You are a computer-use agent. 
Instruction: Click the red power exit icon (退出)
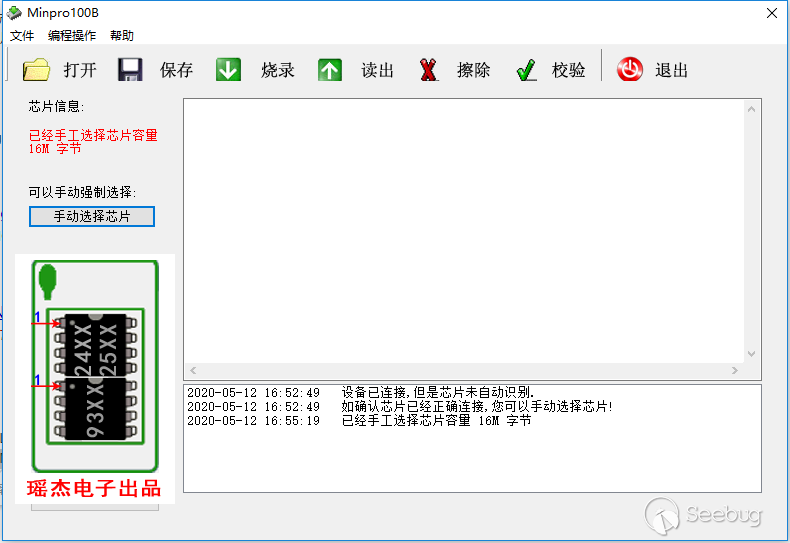(x=630, y=69)
